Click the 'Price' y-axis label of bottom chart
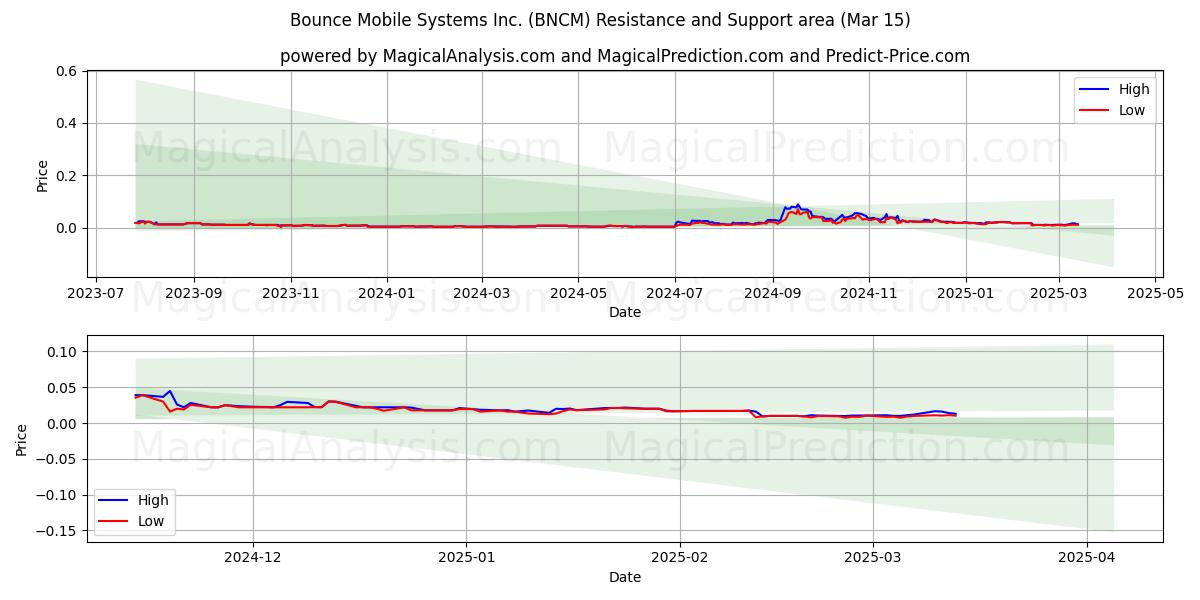The image size is (1200, 600). (x=22, y=439)
